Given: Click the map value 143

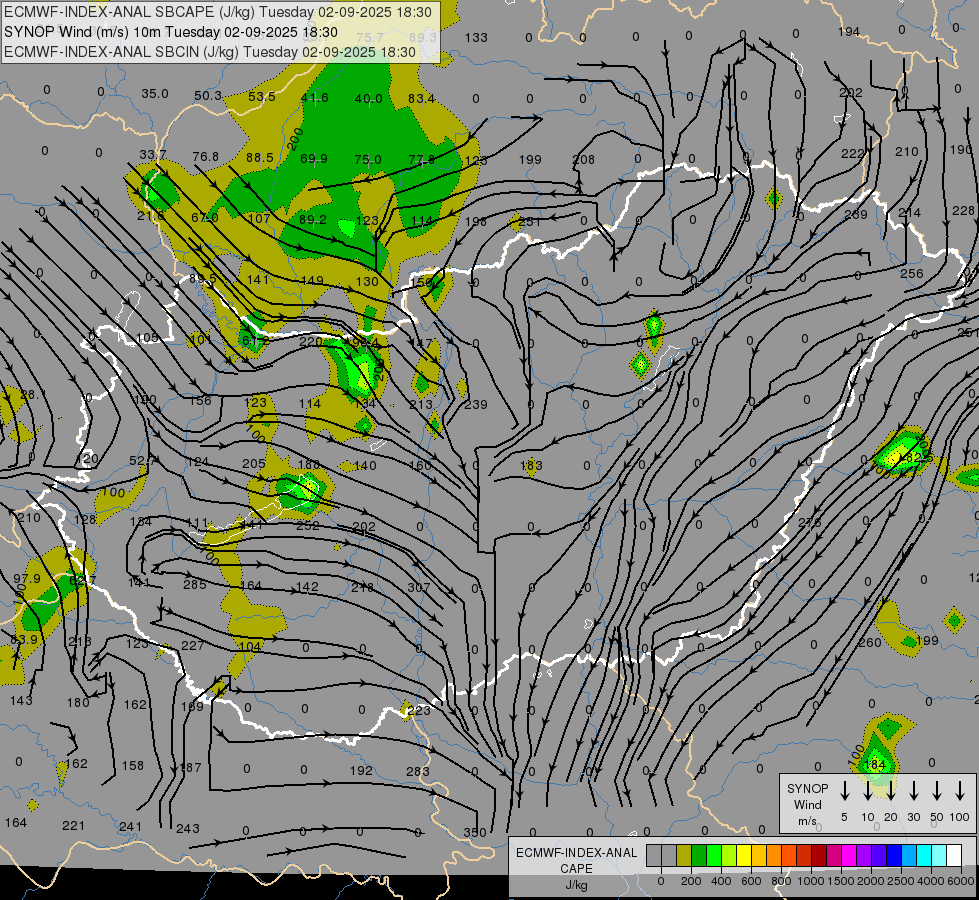Looking at the screenshot, I should (21, 701).
